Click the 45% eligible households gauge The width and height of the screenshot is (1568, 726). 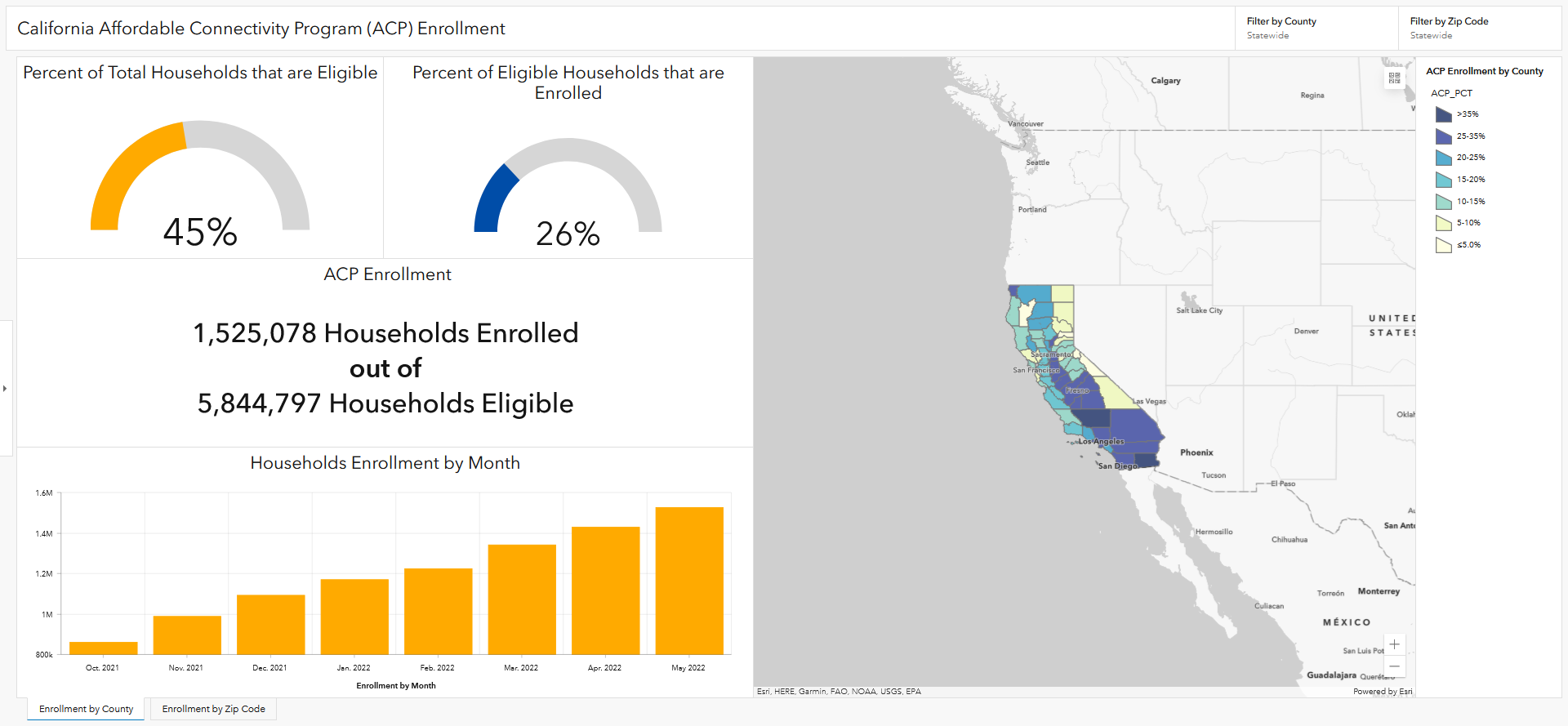pos(199,180)
